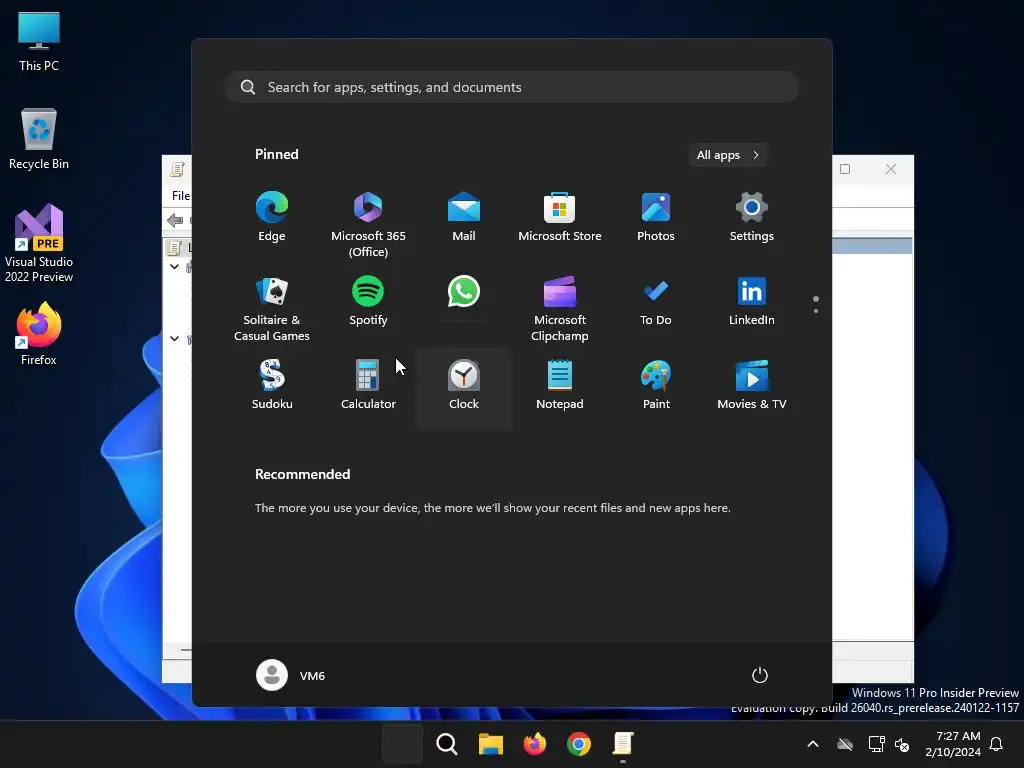Open Microsoft Clipchamp
Screen dimensions: 1024x768
(x=560, y=309)
